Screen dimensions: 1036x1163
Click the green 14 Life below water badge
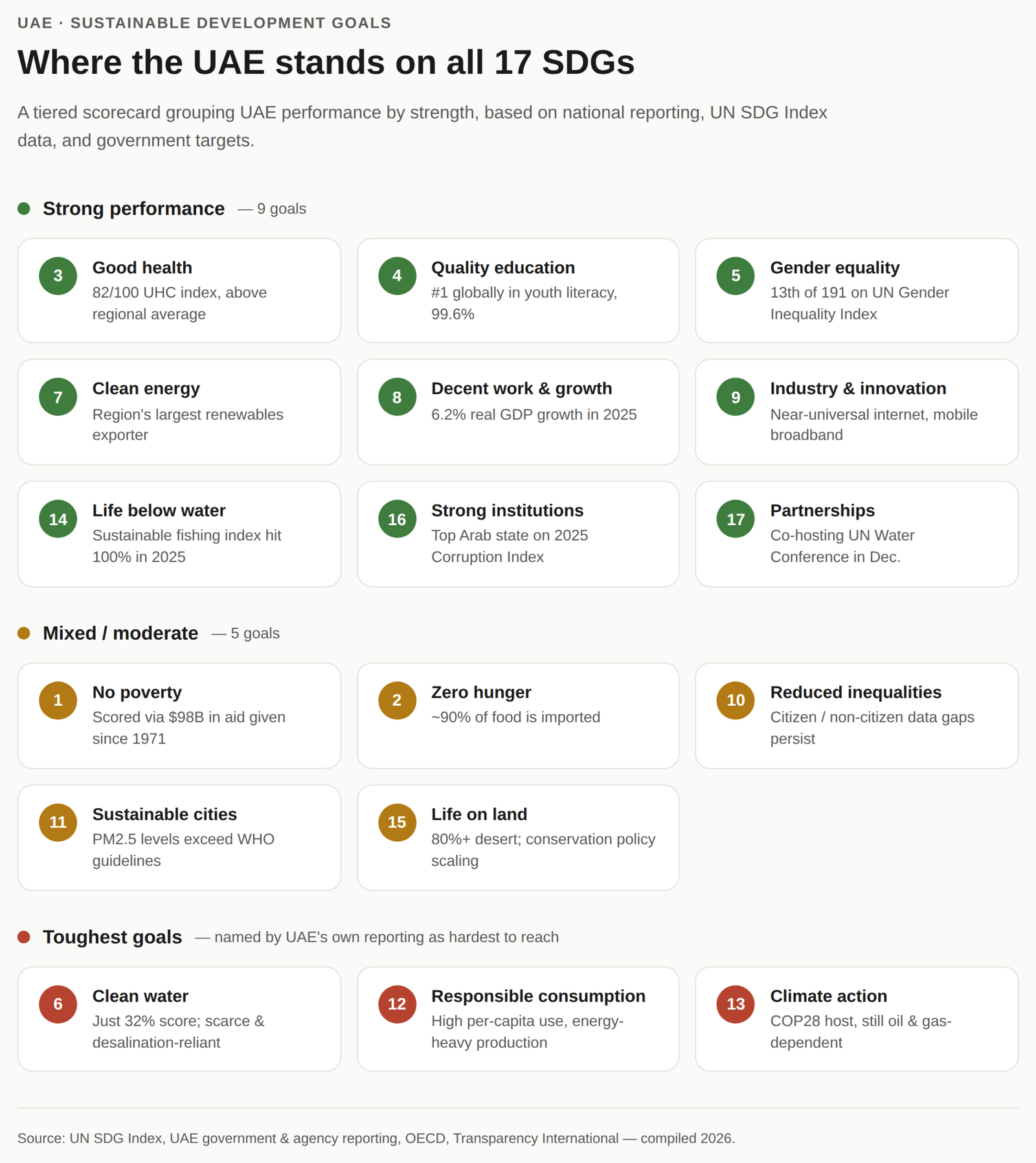(x=58, y=519)
